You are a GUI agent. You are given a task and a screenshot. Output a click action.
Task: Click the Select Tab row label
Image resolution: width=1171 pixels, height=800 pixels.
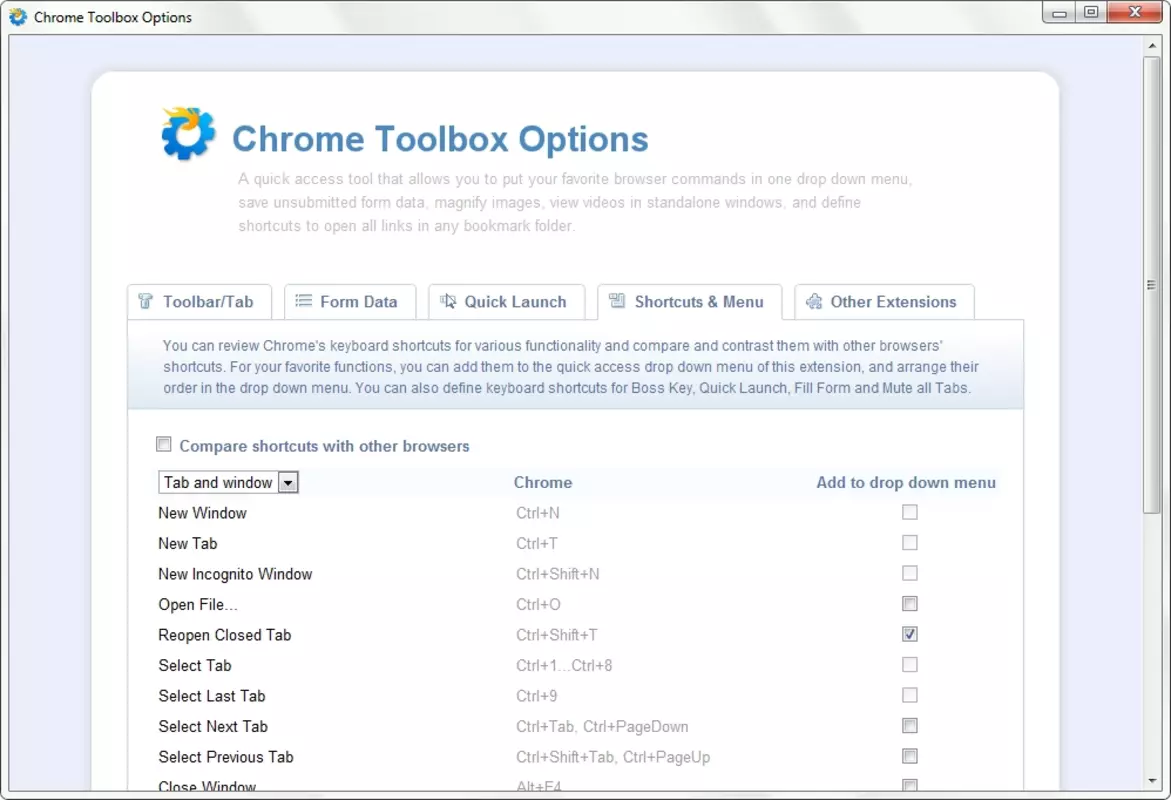point(195,666)
